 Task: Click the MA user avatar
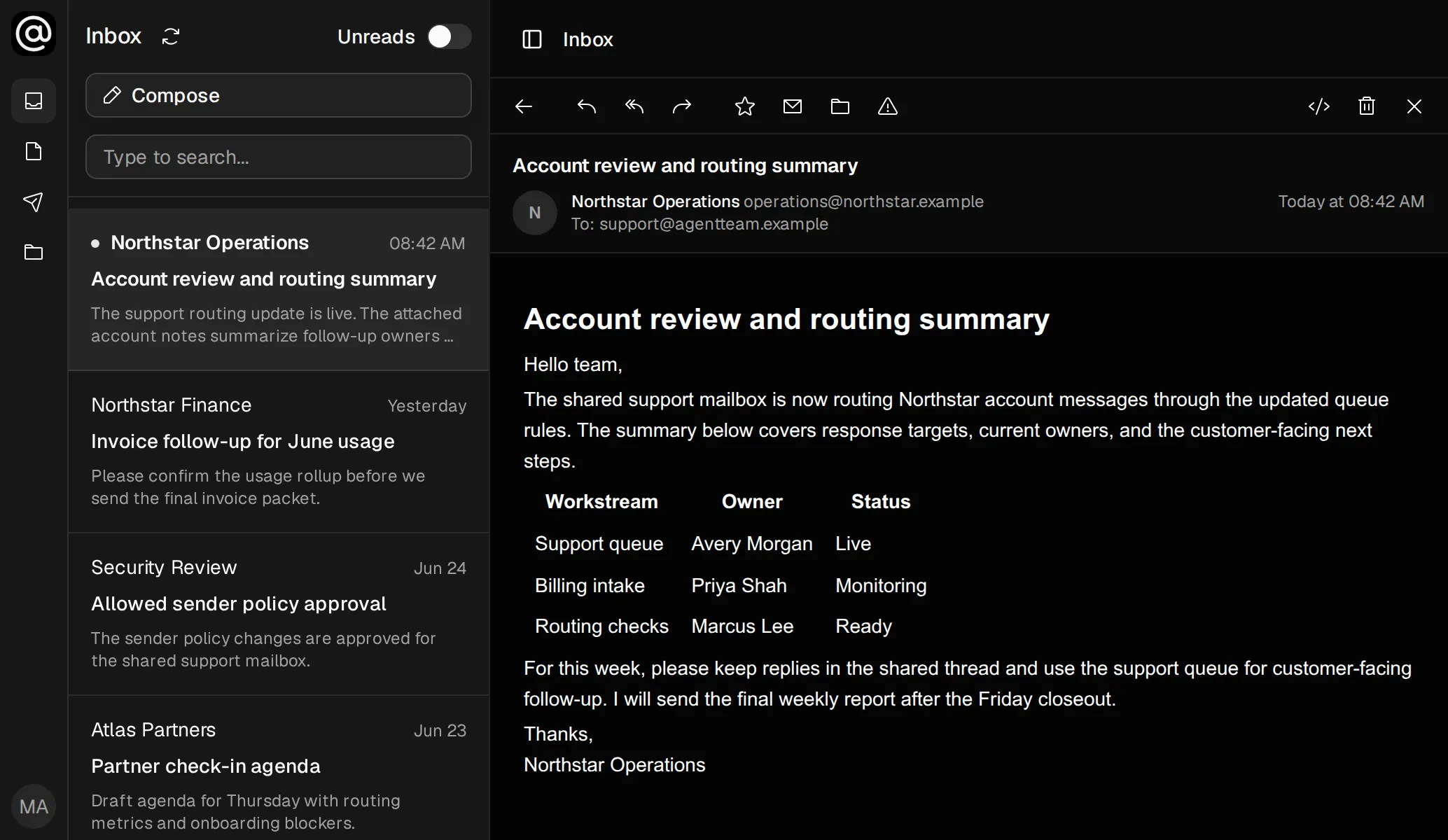coord(34,806)
